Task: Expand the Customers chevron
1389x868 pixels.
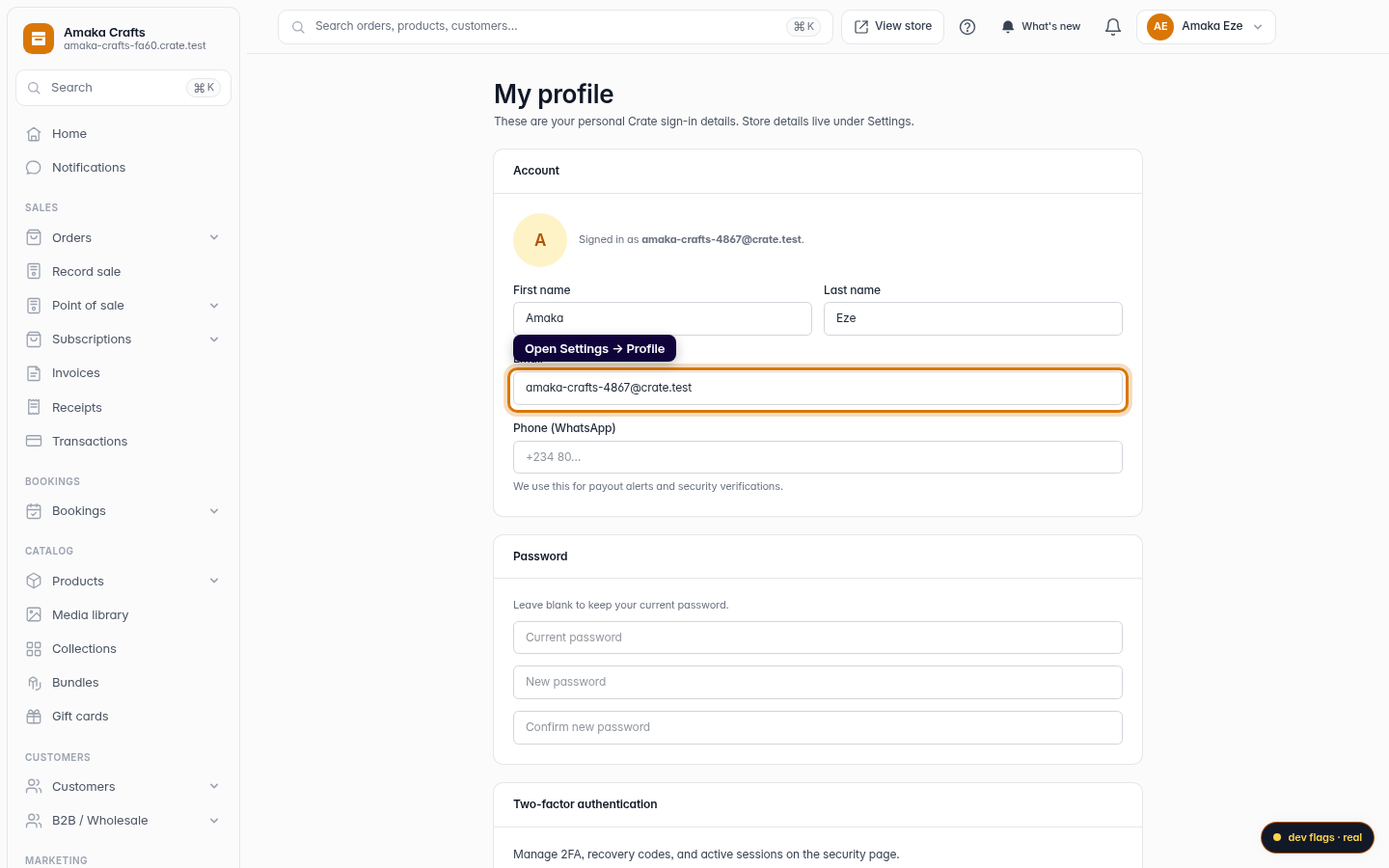Action: pos(214,787)
